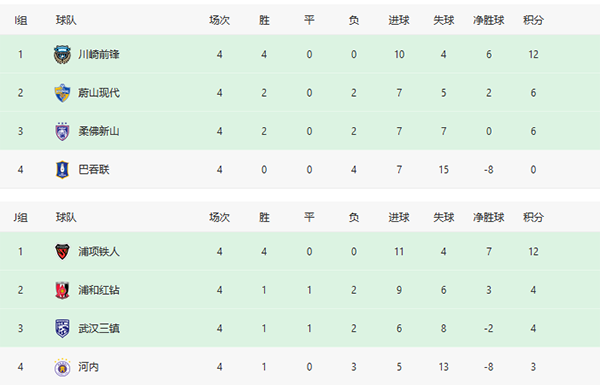Select the J组 group header label

[x=21, y=217]
